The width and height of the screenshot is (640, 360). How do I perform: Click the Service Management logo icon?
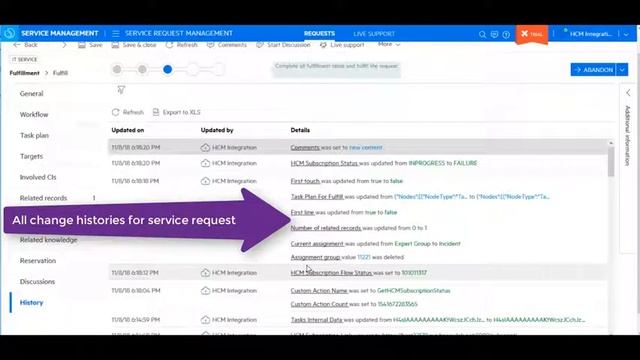pyautogui.click(x=10, y=33)
